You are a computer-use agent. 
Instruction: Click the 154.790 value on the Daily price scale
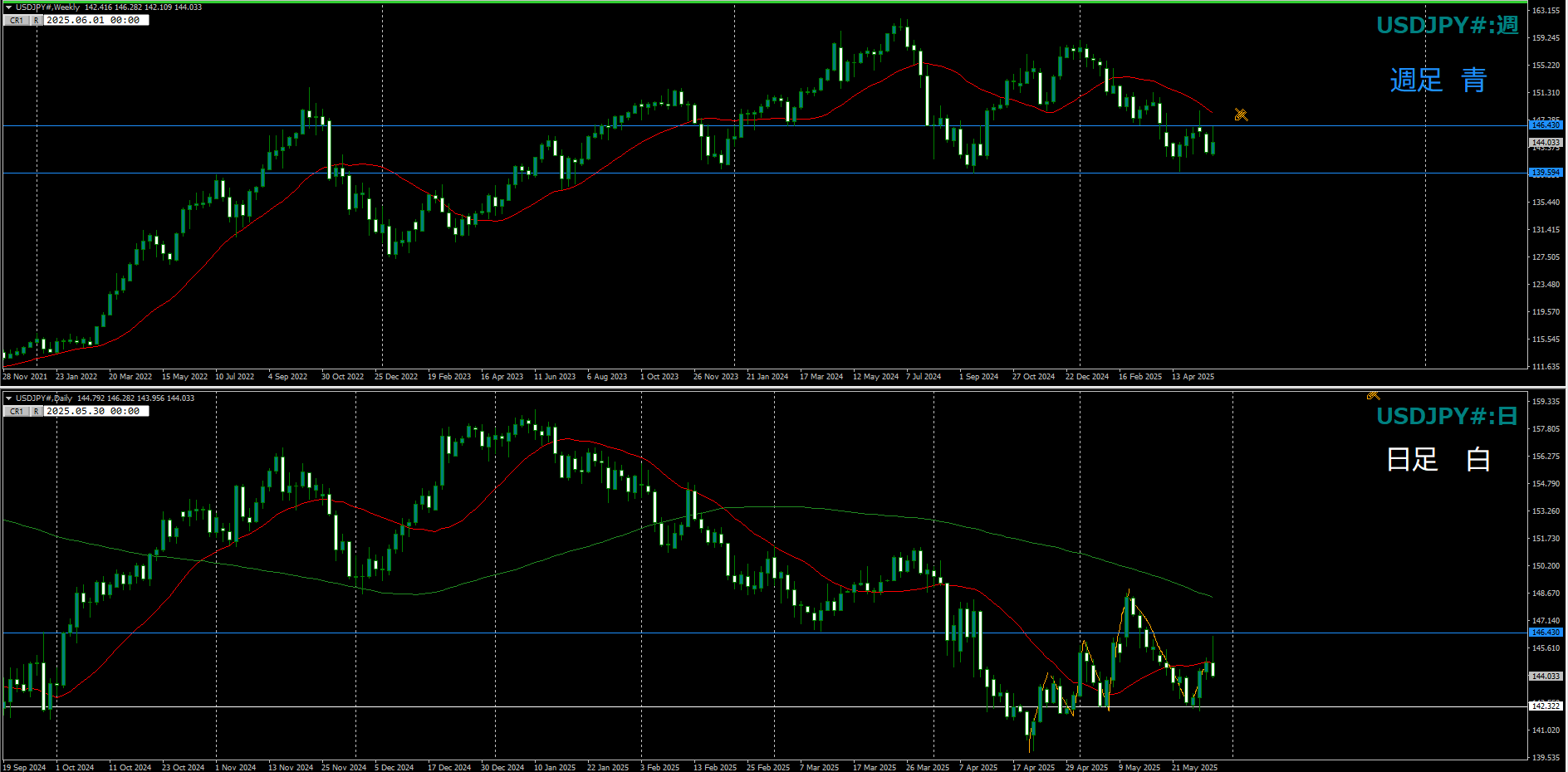[1546, 484]
